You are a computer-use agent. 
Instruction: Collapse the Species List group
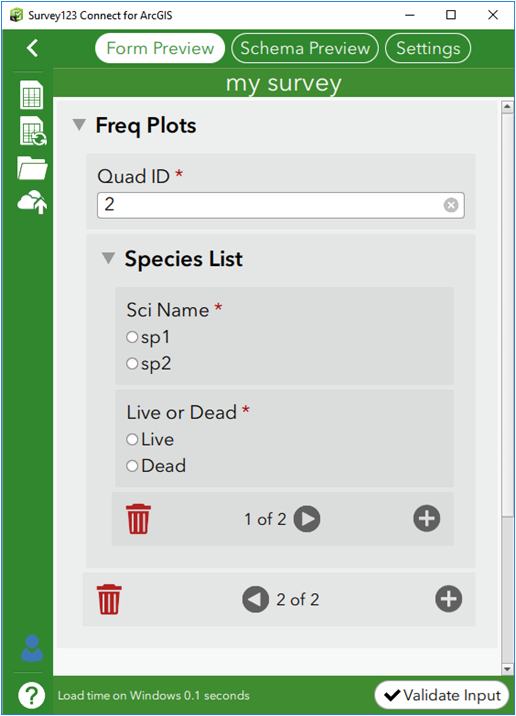click(108, 258)
